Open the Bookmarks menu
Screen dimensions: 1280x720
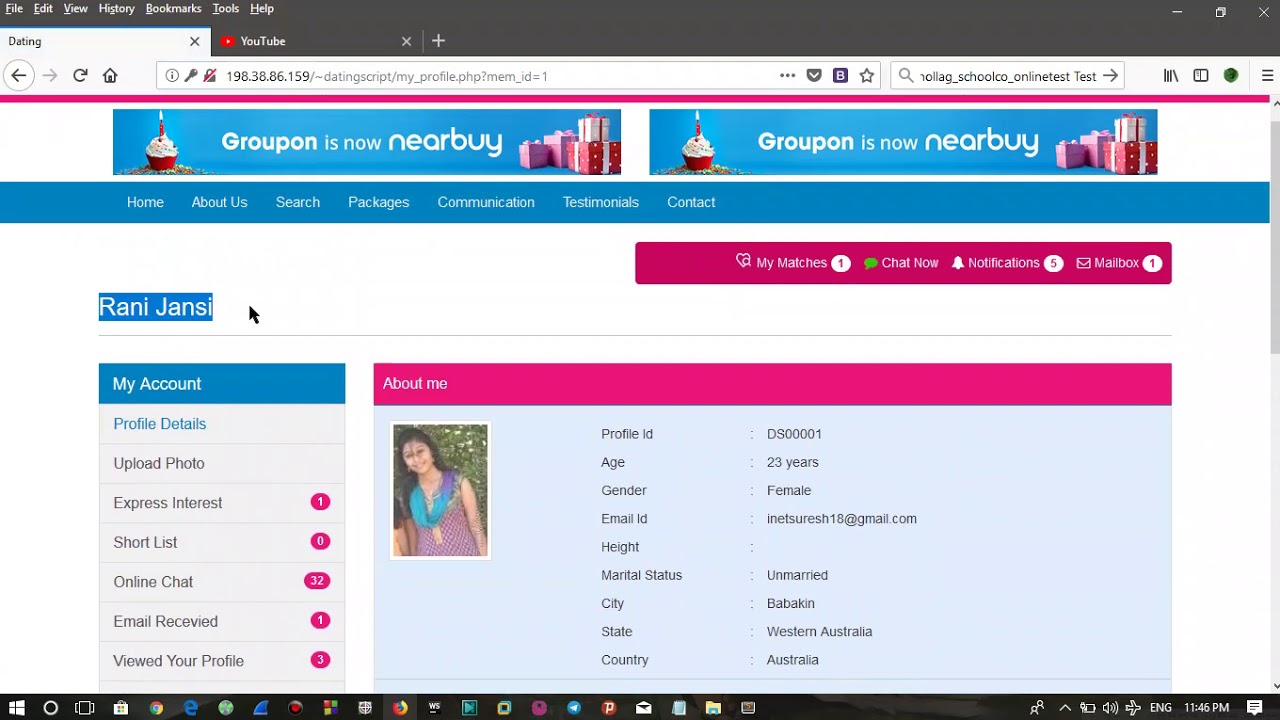[x=173, y=8]
